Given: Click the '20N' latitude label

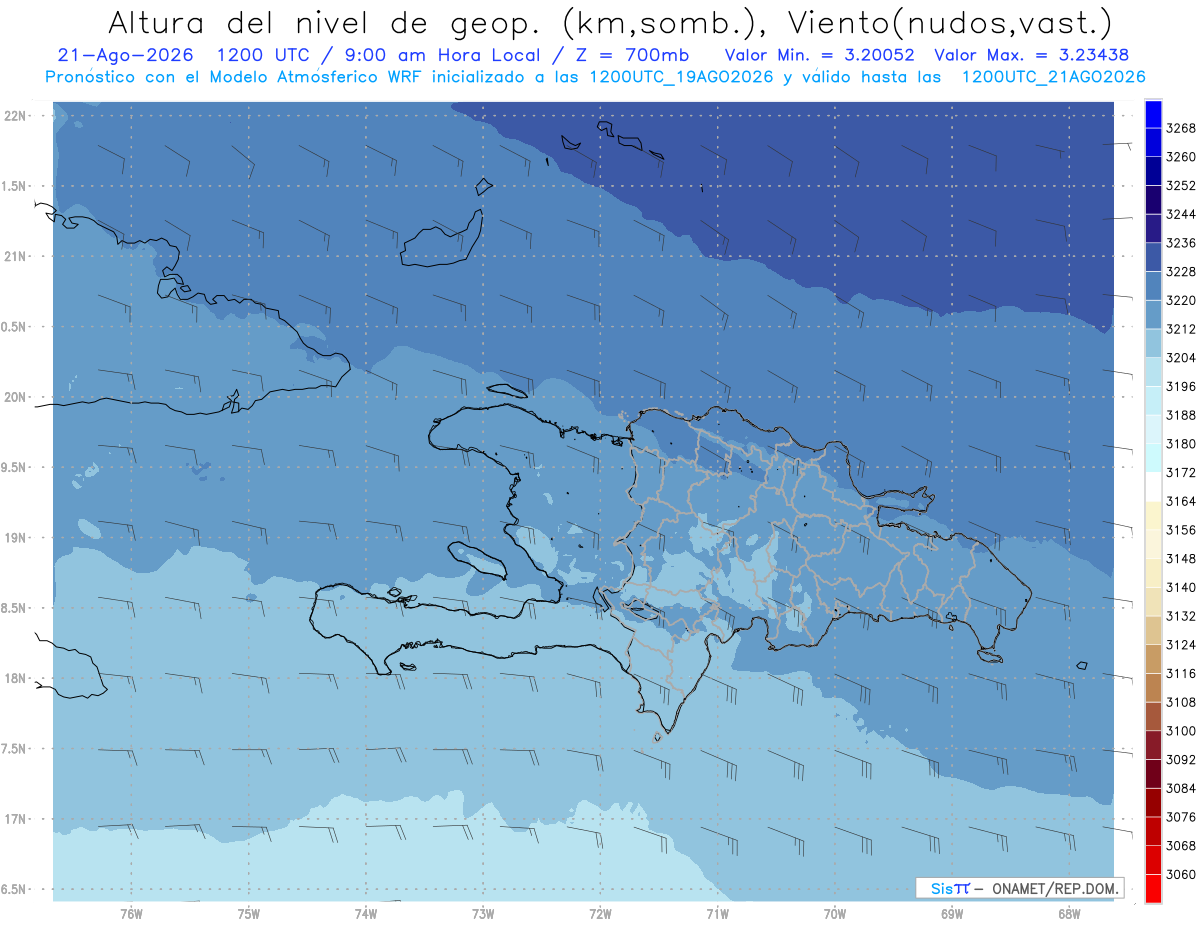Looking at the screenshot, I should pos(15,397).
